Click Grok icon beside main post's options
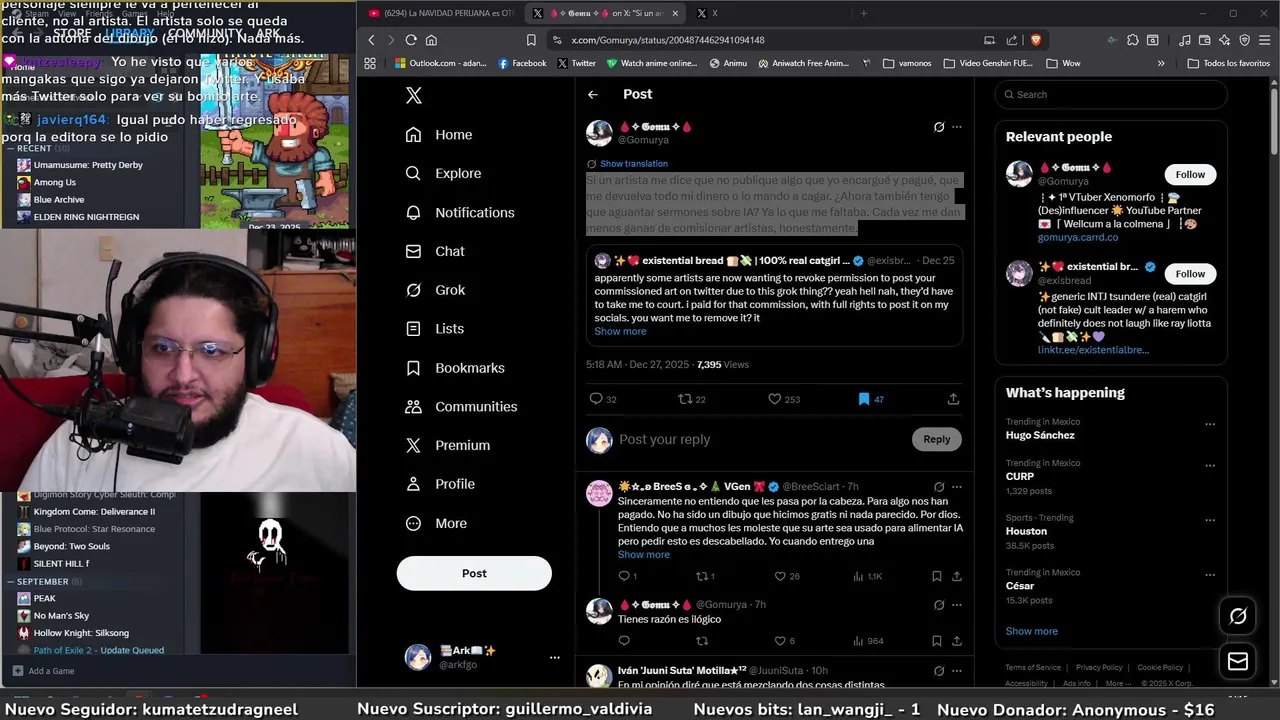 coord(939,127)
